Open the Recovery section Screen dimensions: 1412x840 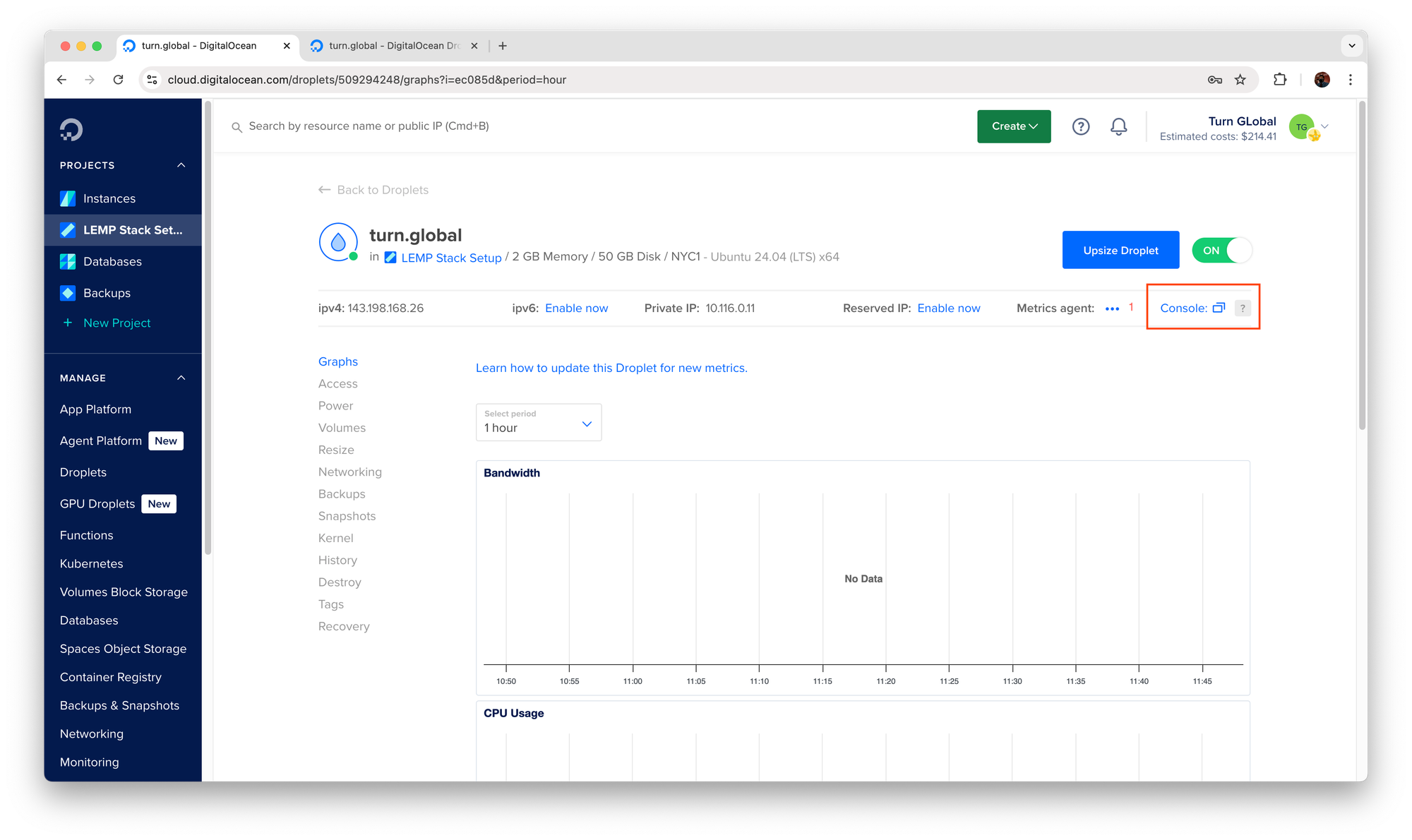pyautogui.click(x=344, y=626)
